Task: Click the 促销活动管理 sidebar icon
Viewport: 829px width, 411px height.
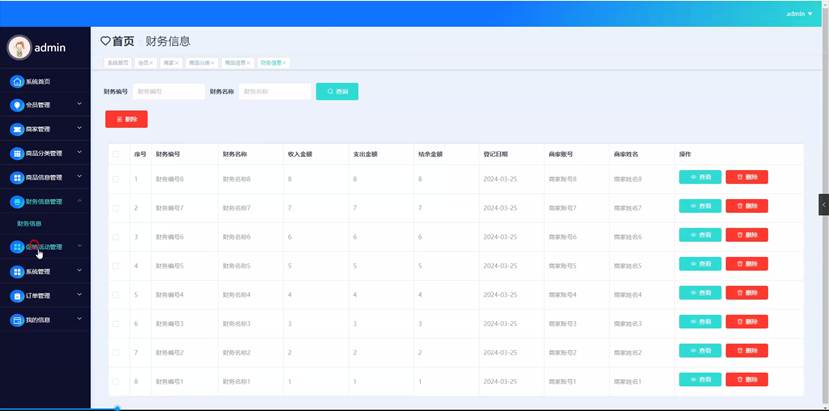Action: (17, 247)
